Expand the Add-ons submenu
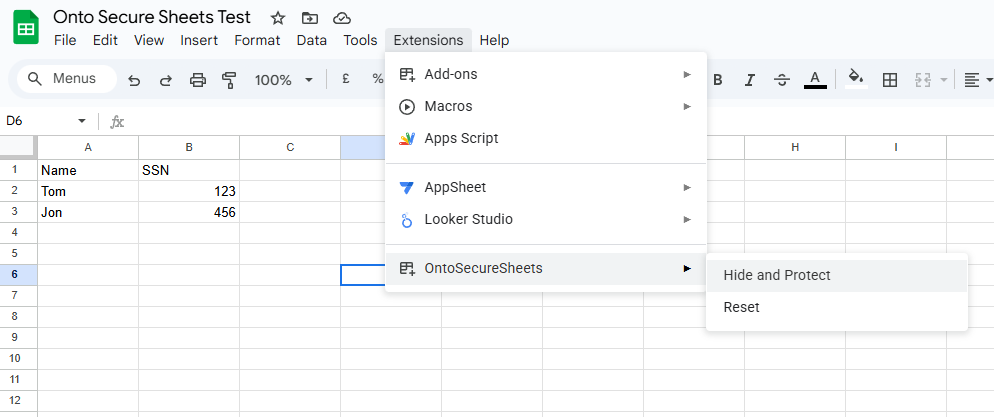 546,75
